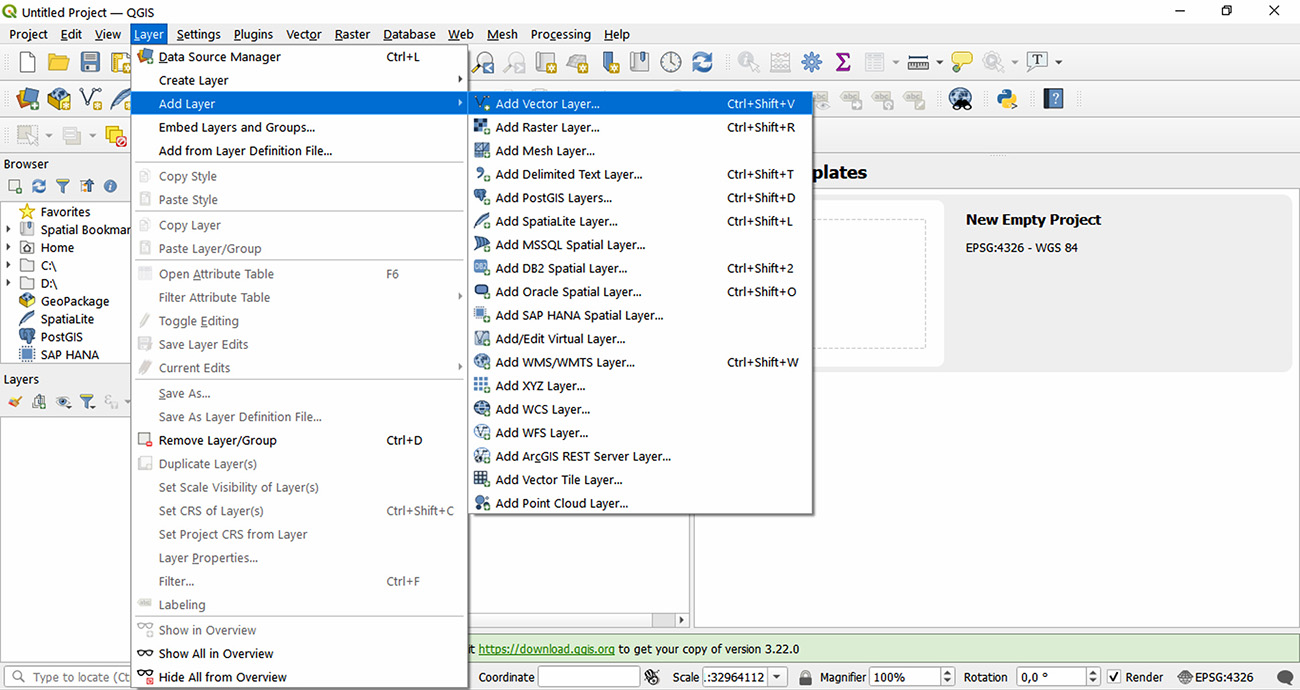
Task: Open the Create Layer submenu
Action: [300, 80]
